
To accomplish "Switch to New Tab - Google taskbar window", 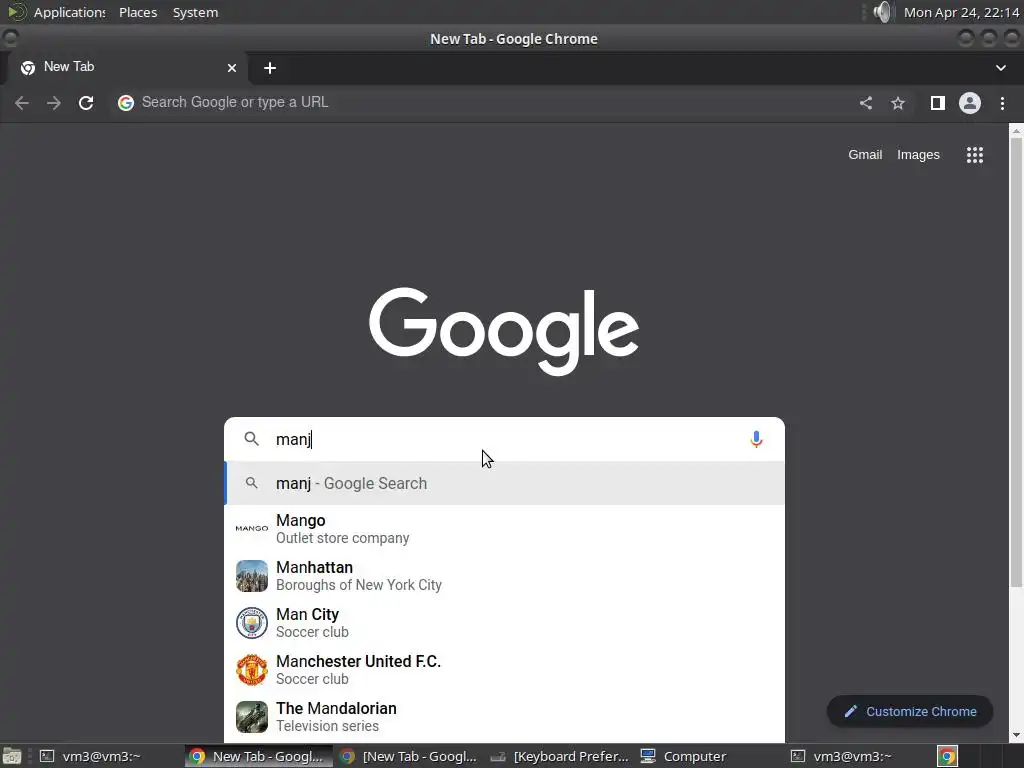I will click(257, 756).
